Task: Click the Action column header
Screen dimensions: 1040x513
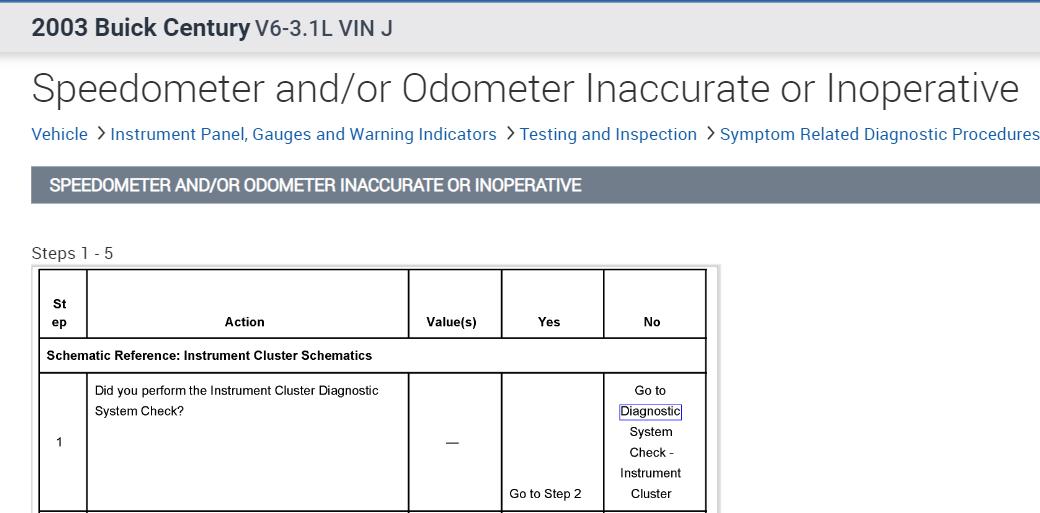Action: coord(244,322)
